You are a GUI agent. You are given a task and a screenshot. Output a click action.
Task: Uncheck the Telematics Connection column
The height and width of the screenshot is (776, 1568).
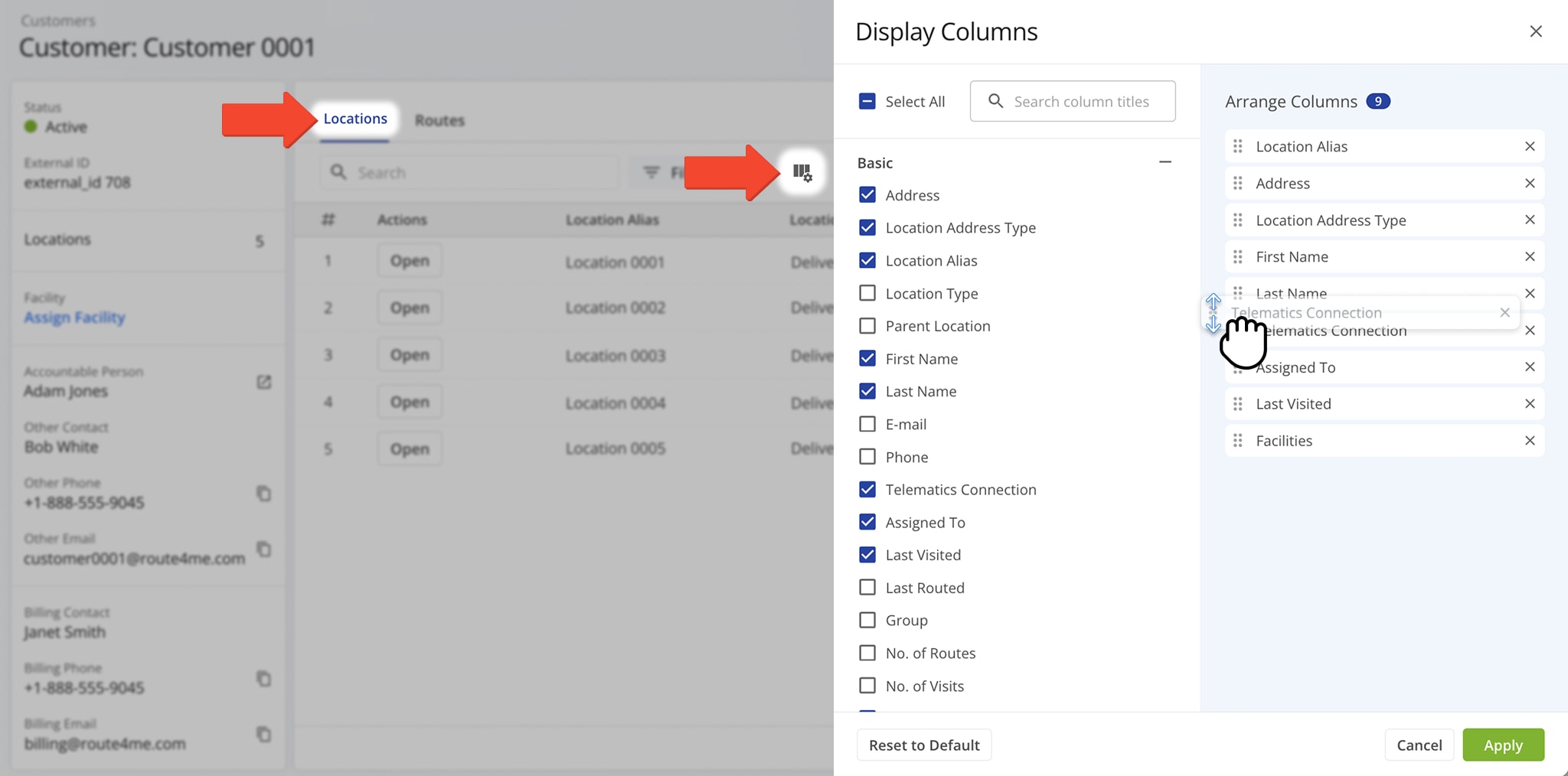[x=867, y=489]
